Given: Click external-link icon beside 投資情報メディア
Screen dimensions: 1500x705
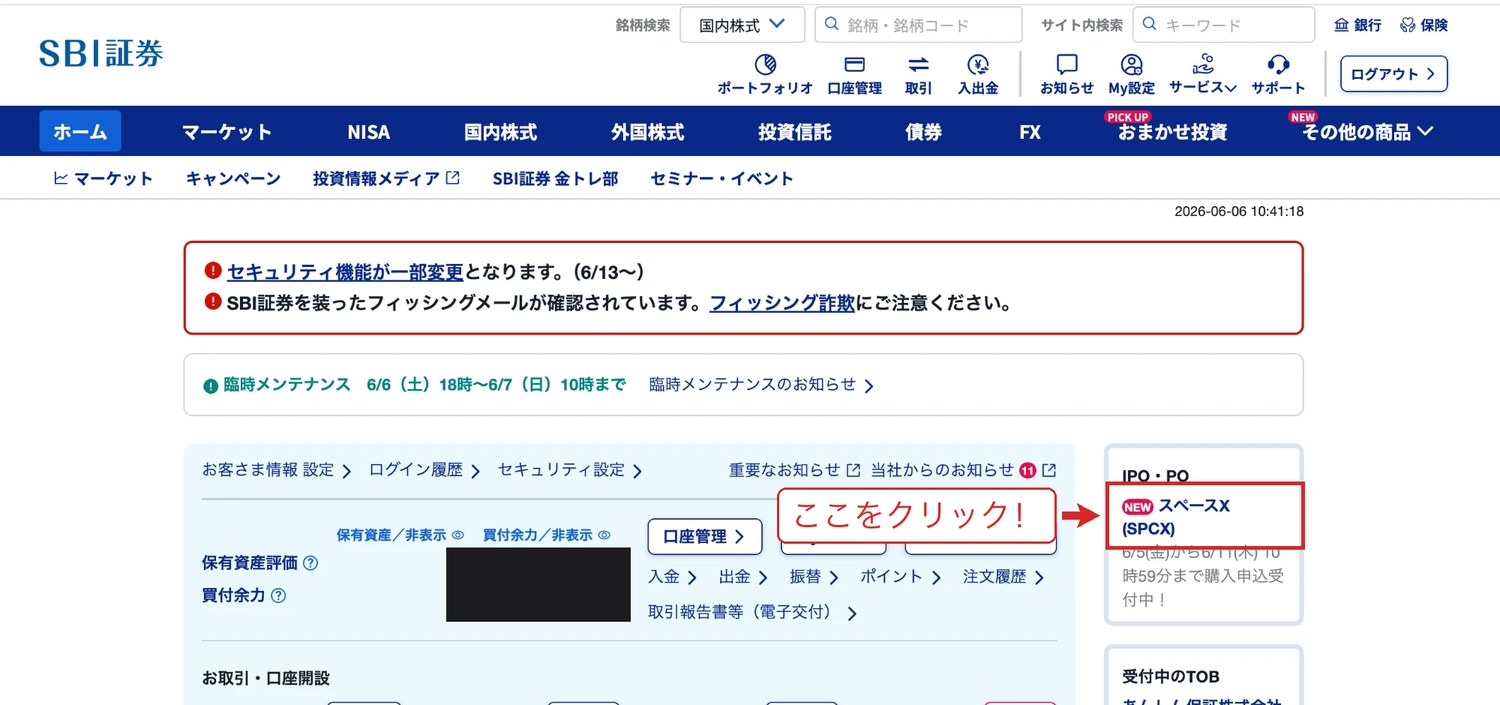Looking at the screenshot, I should pyautogui.click(x=453, y=178).
